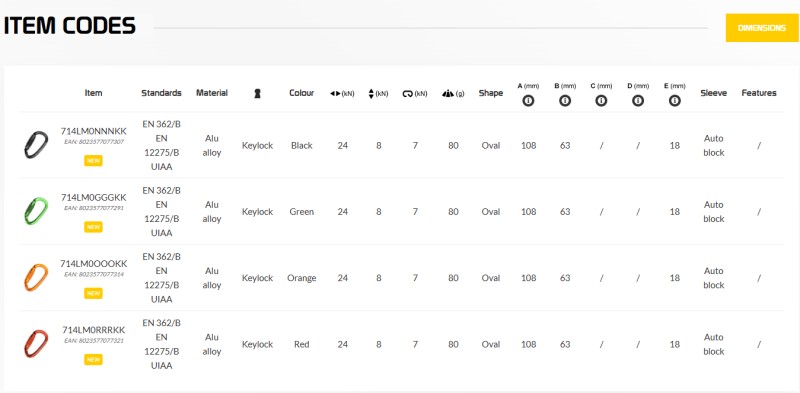Viewport: 800px width, 393px height.
Task: Select the black carabiner thumbnail
Action: click(x=36, y=145)
